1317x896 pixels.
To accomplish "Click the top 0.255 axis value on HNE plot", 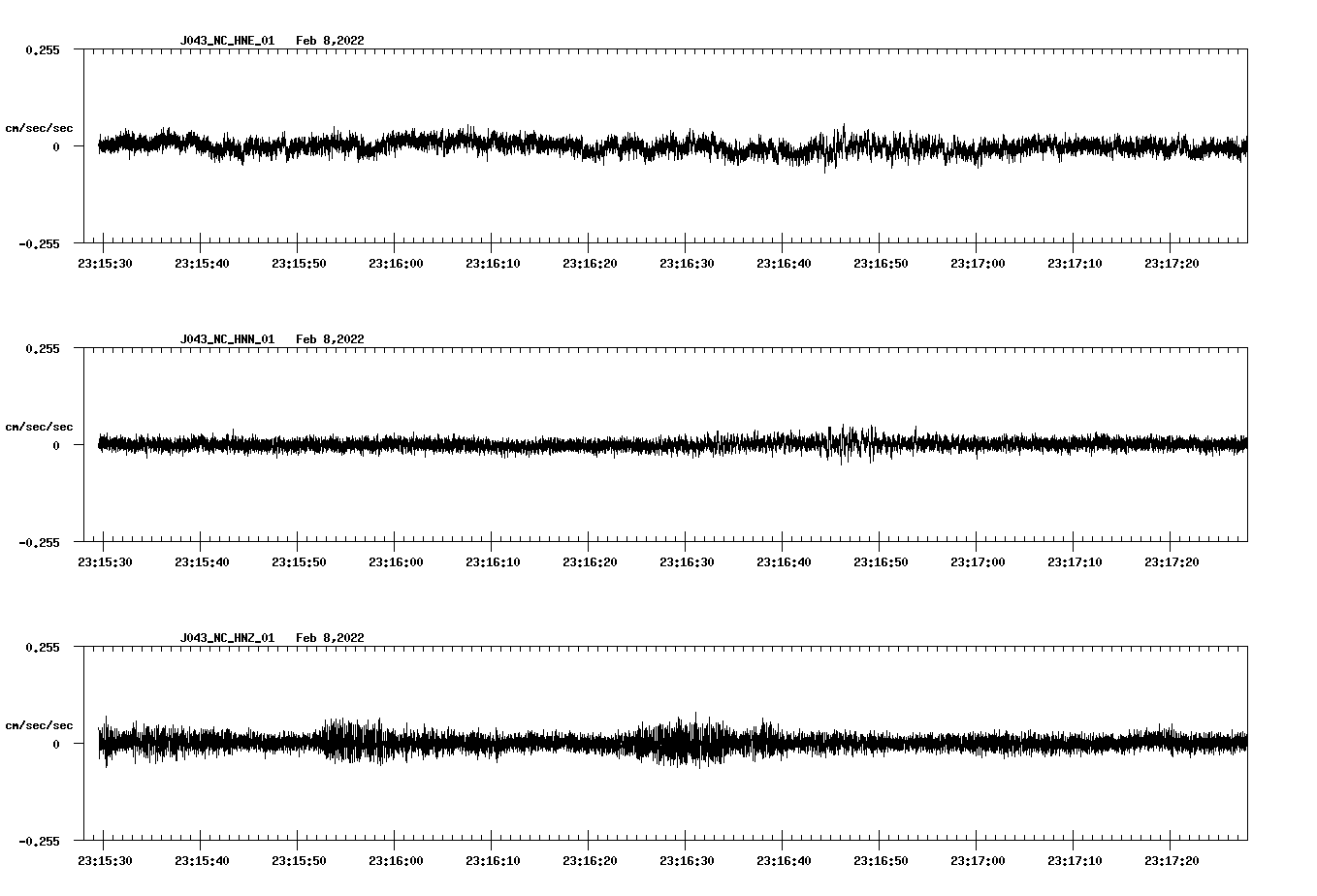I will click(43, 50).
